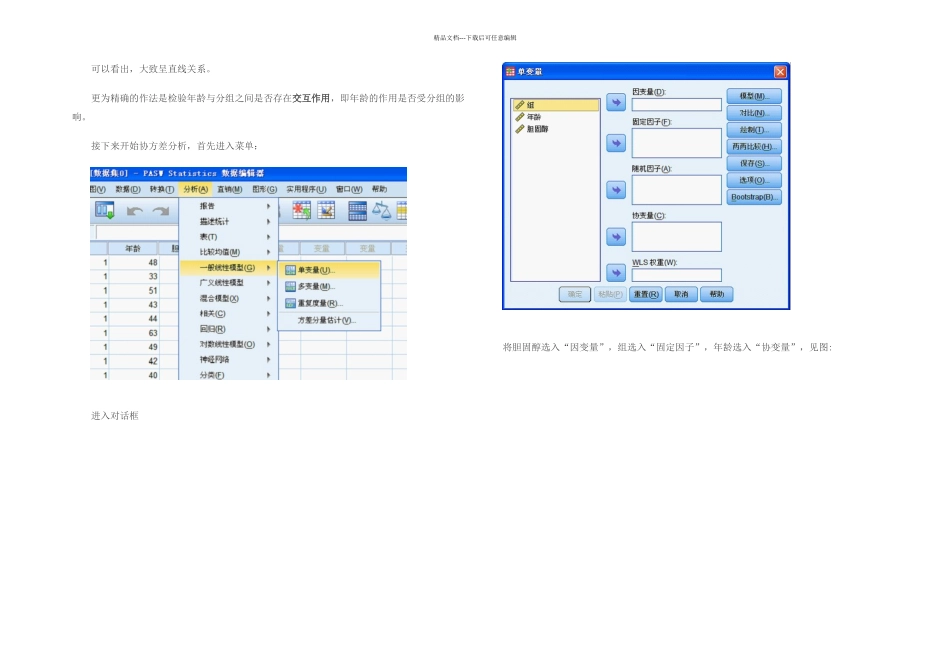
Task: Open the 图形(G) menu
Action: (264, 190)
